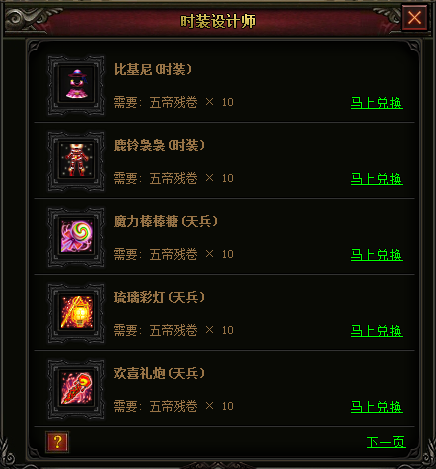Select the 欢喜礼炮 (天兵) name label

159,373
